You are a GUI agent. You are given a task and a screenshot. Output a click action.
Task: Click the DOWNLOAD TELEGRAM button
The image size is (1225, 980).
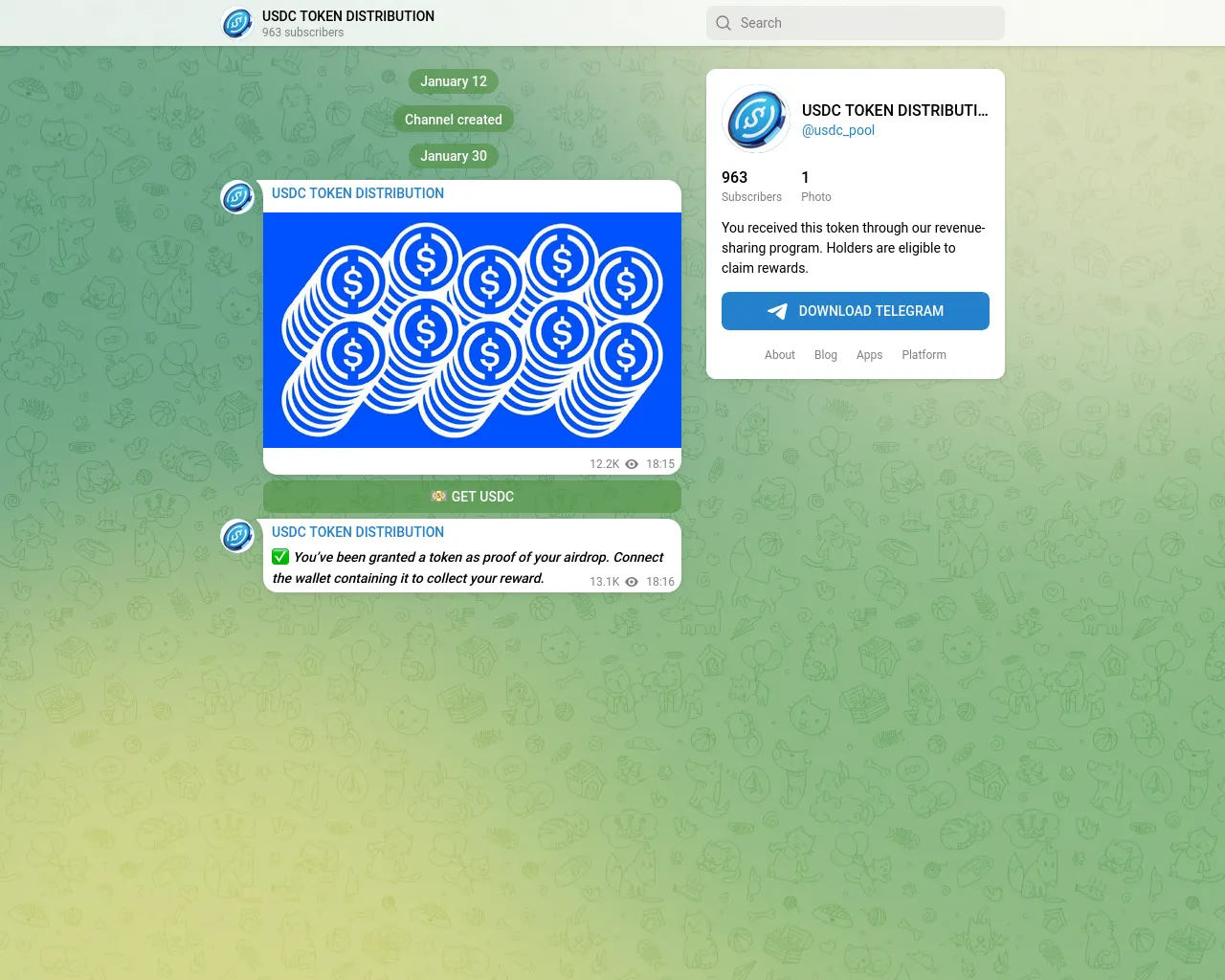coord(856,311)
